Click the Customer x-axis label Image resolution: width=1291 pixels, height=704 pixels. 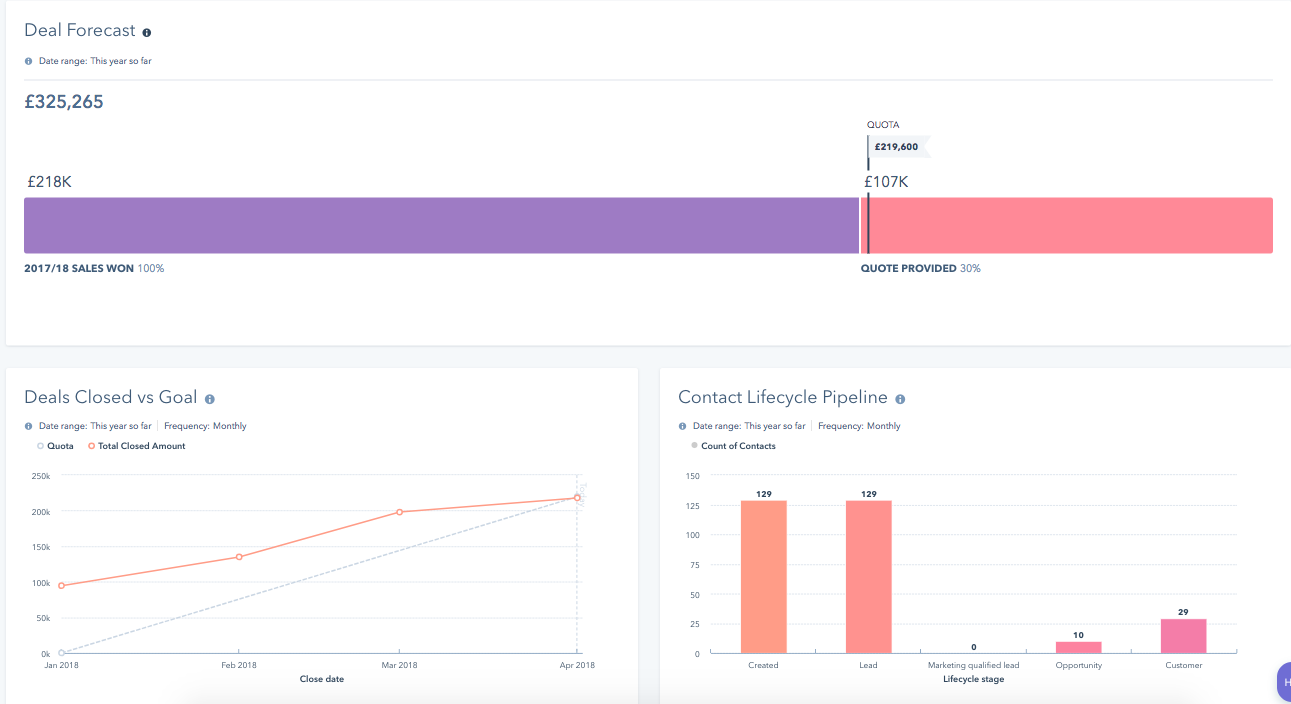coord(1184,665)
